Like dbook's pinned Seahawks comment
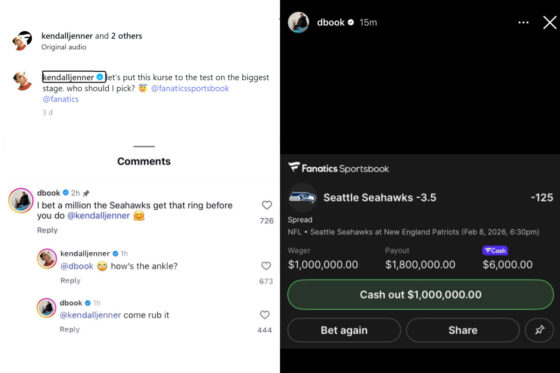 266,205
